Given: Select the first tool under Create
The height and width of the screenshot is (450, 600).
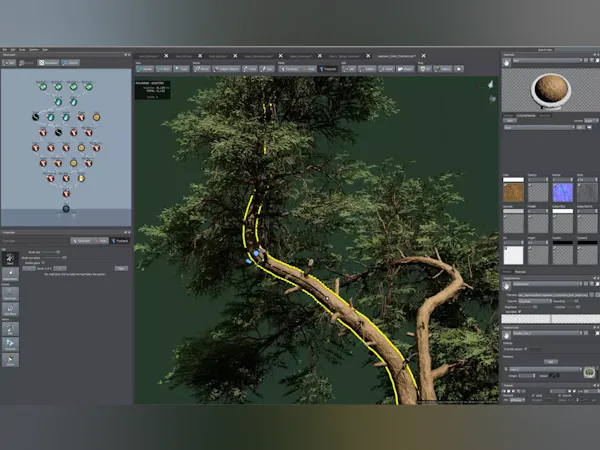Looking at the screenshot, I should 10,294.
